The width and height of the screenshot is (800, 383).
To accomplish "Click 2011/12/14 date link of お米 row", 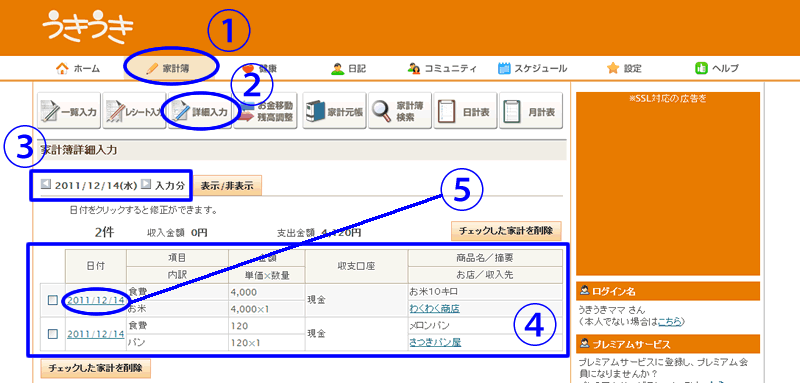I will 96,300.
